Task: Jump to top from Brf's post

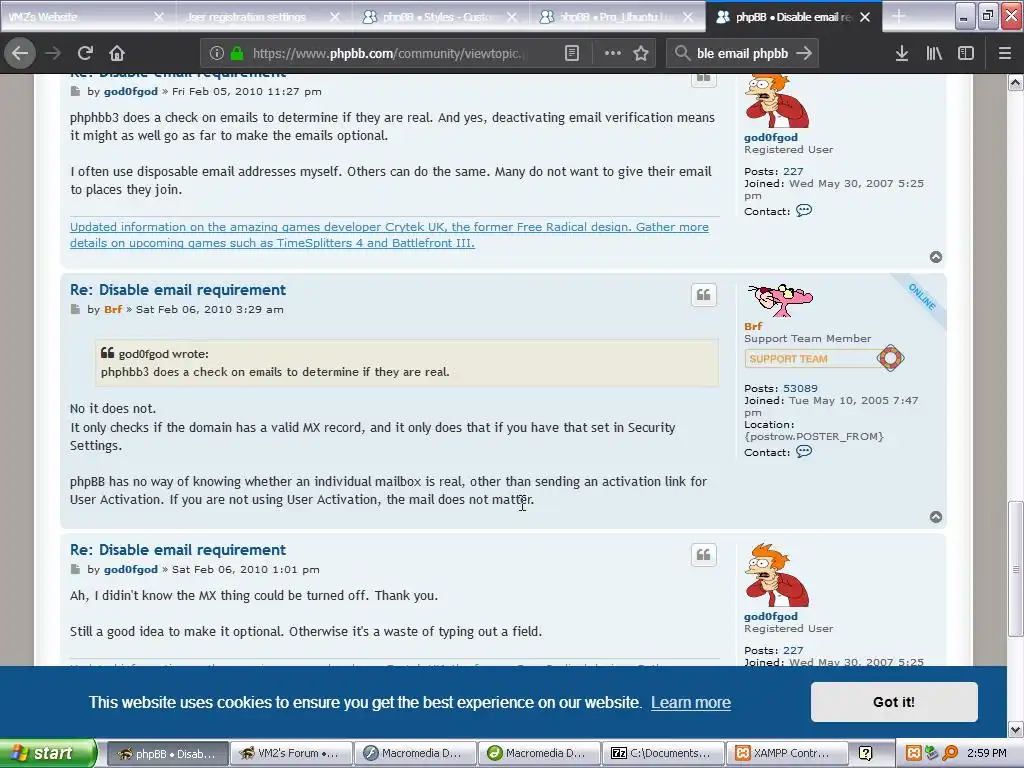Action: (x=936, y=517)
